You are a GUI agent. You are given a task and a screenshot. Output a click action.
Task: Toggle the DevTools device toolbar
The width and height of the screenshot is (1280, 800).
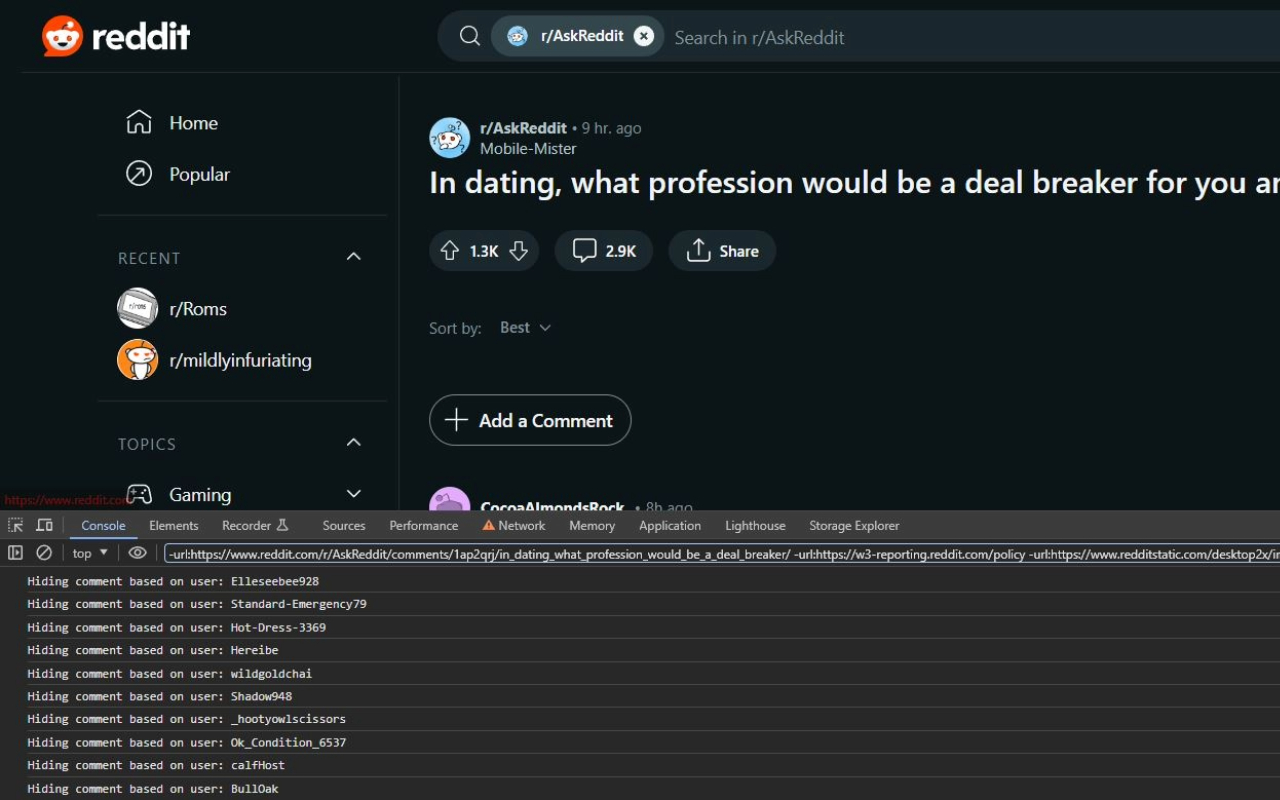[44, 525]
